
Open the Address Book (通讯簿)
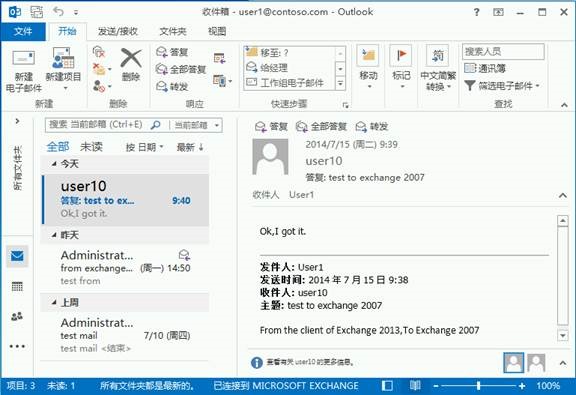[x=485, y=68]
